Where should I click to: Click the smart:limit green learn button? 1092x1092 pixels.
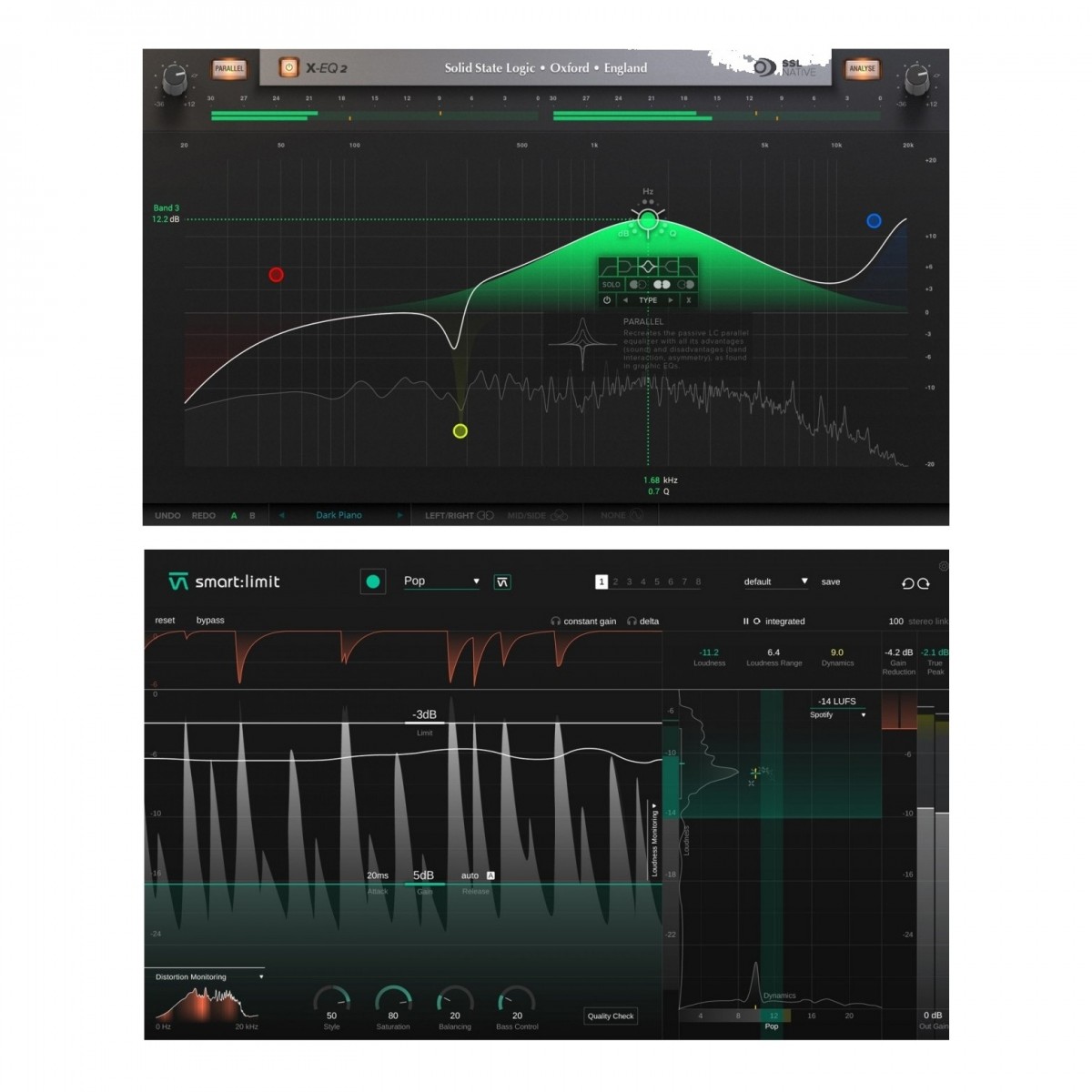tap(372, 581)
